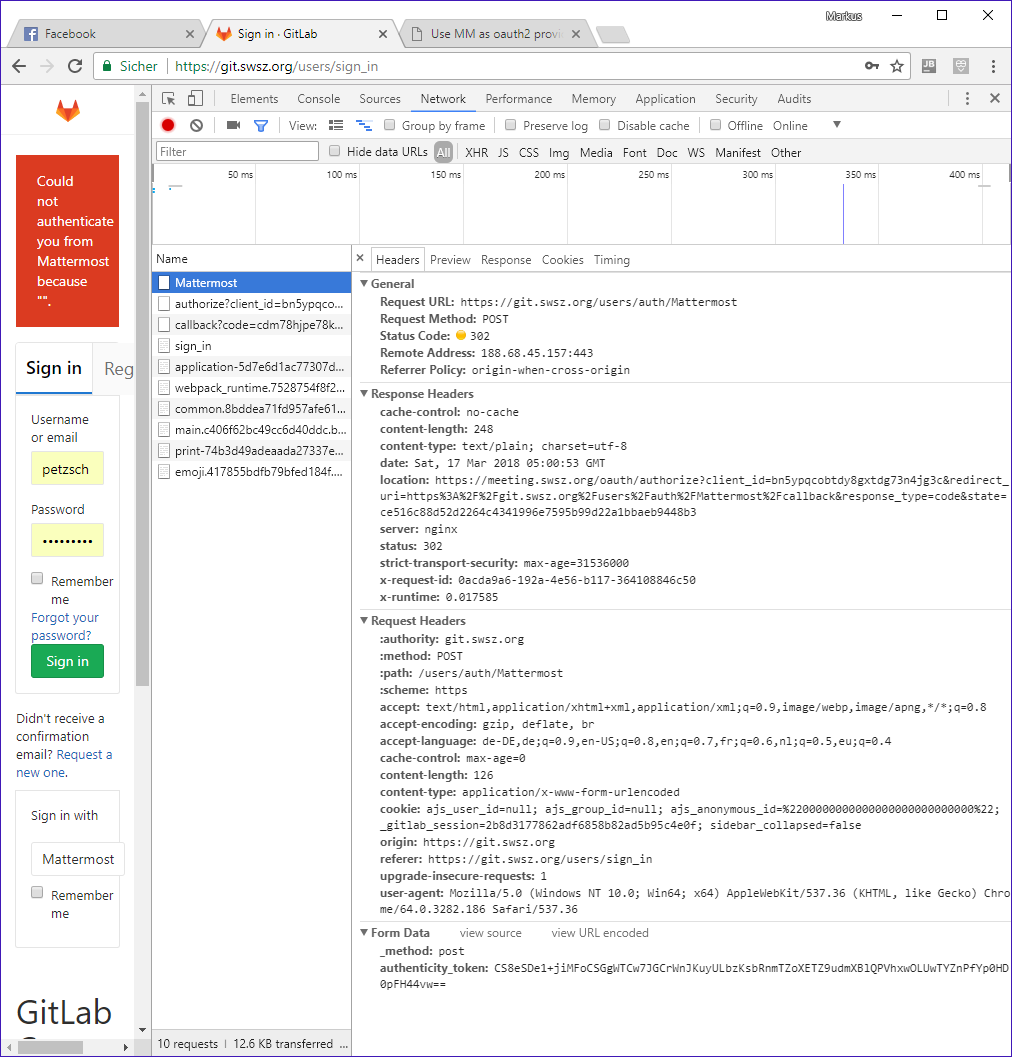This screenshot has height=1057, width=1012.
Task: Filter requests by JS type
Action: 504,152
